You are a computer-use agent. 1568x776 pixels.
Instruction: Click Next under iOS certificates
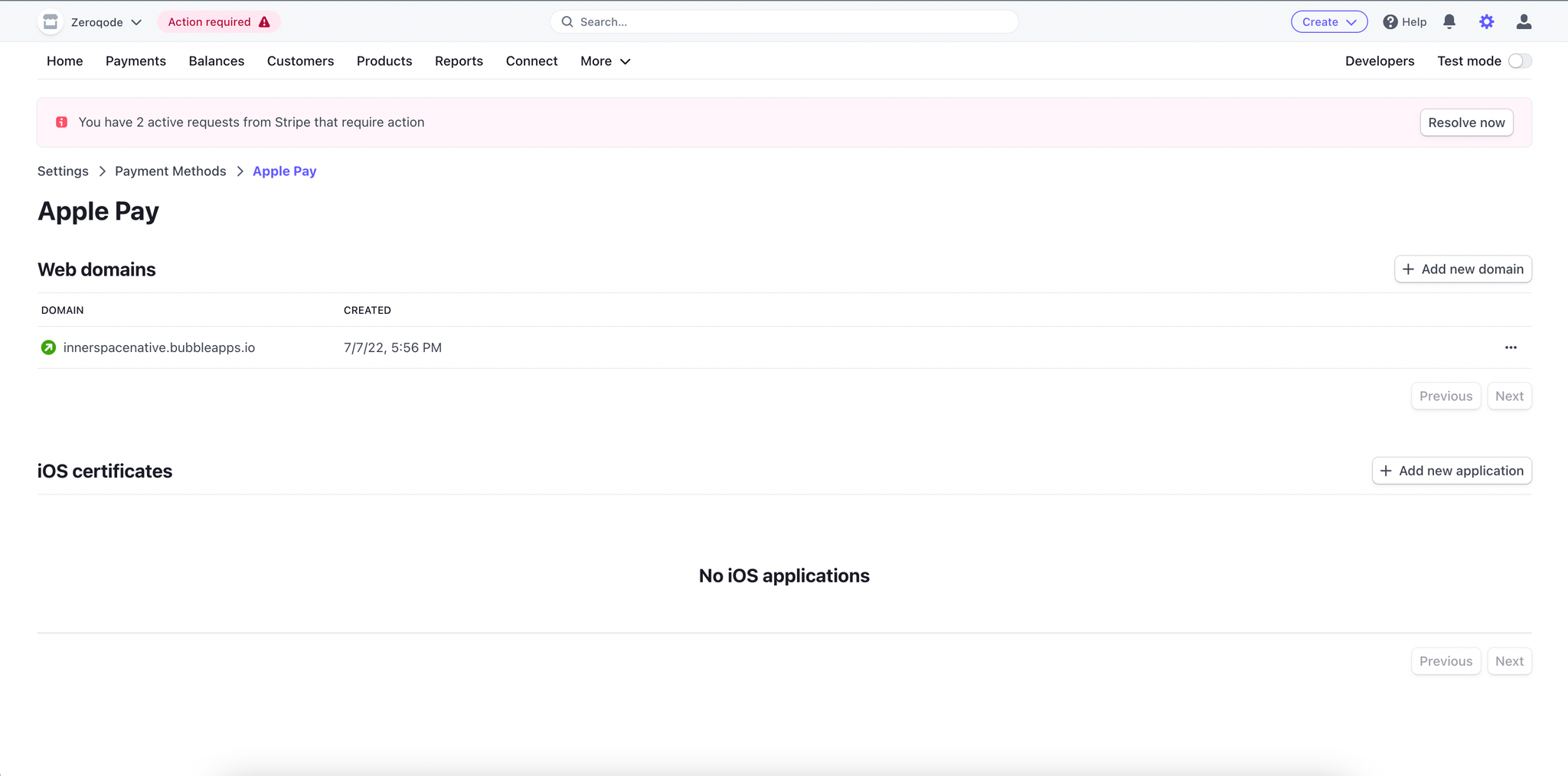click(x=1510, y=661)
